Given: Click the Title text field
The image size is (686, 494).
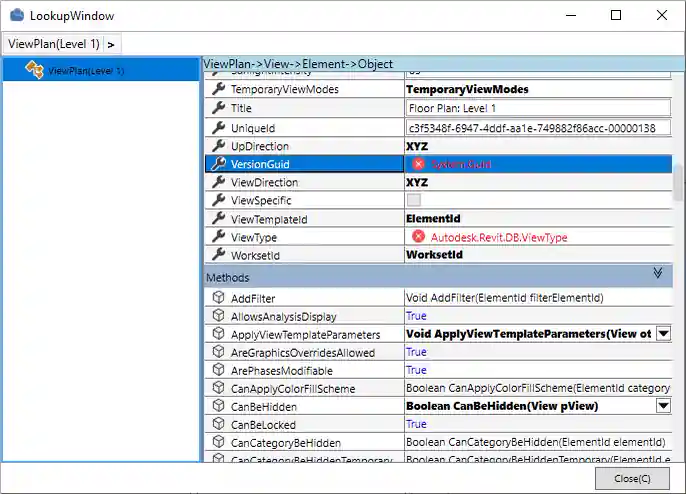Looking at the screenshot, I should click(537, 108).
